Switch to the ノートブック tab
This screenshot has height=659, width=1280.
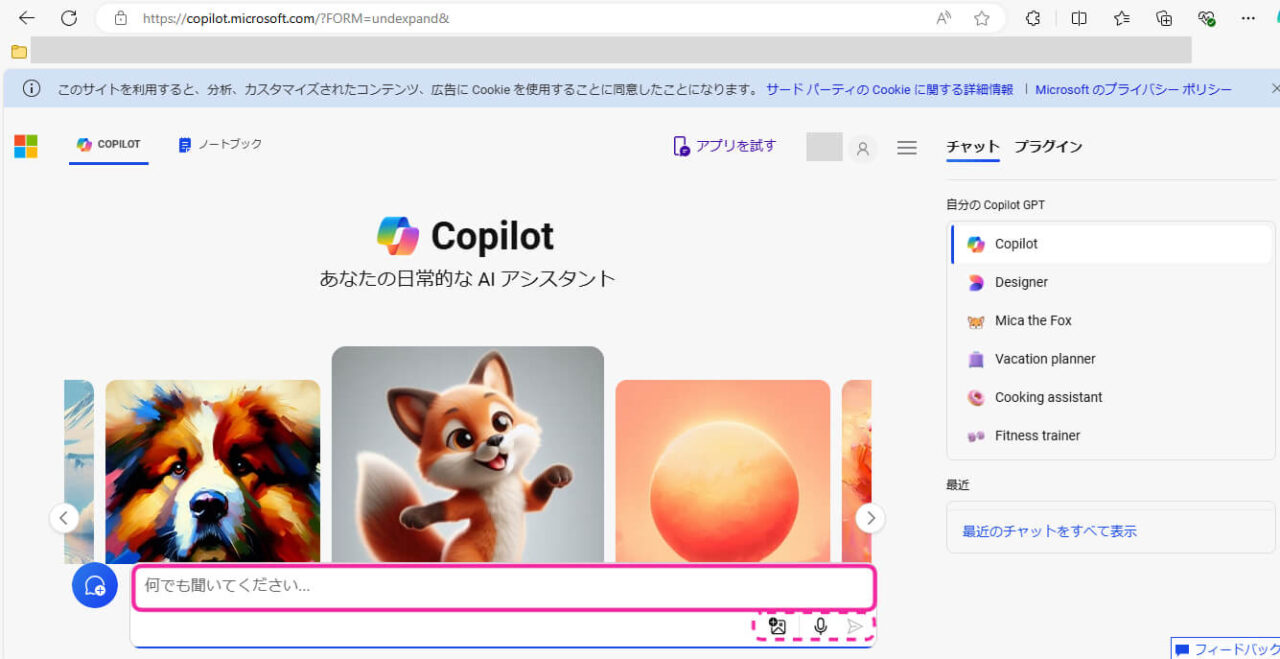(220, 145)
